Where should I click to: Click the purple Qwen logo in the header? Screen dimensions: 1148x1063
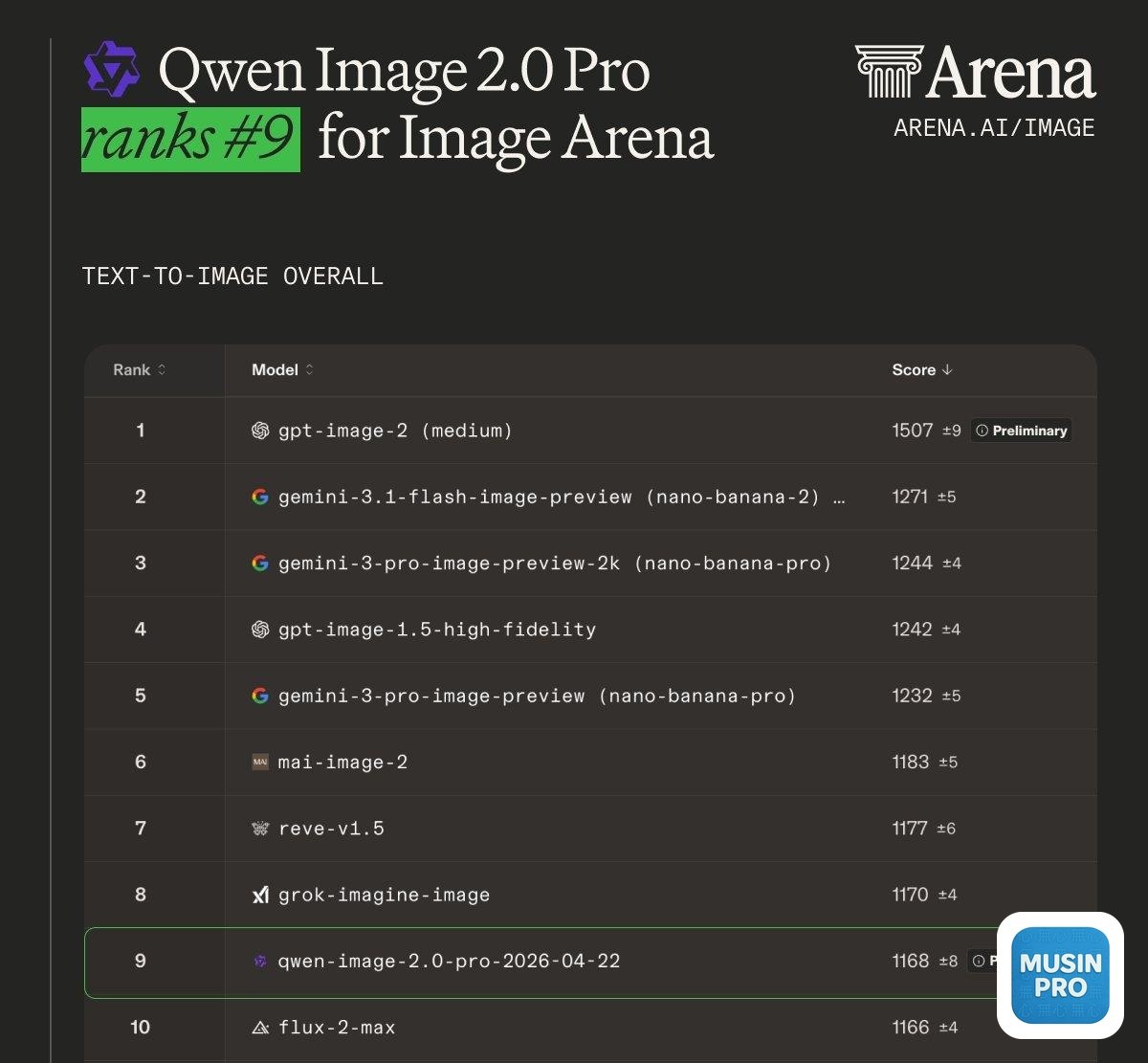click(112, 68)
